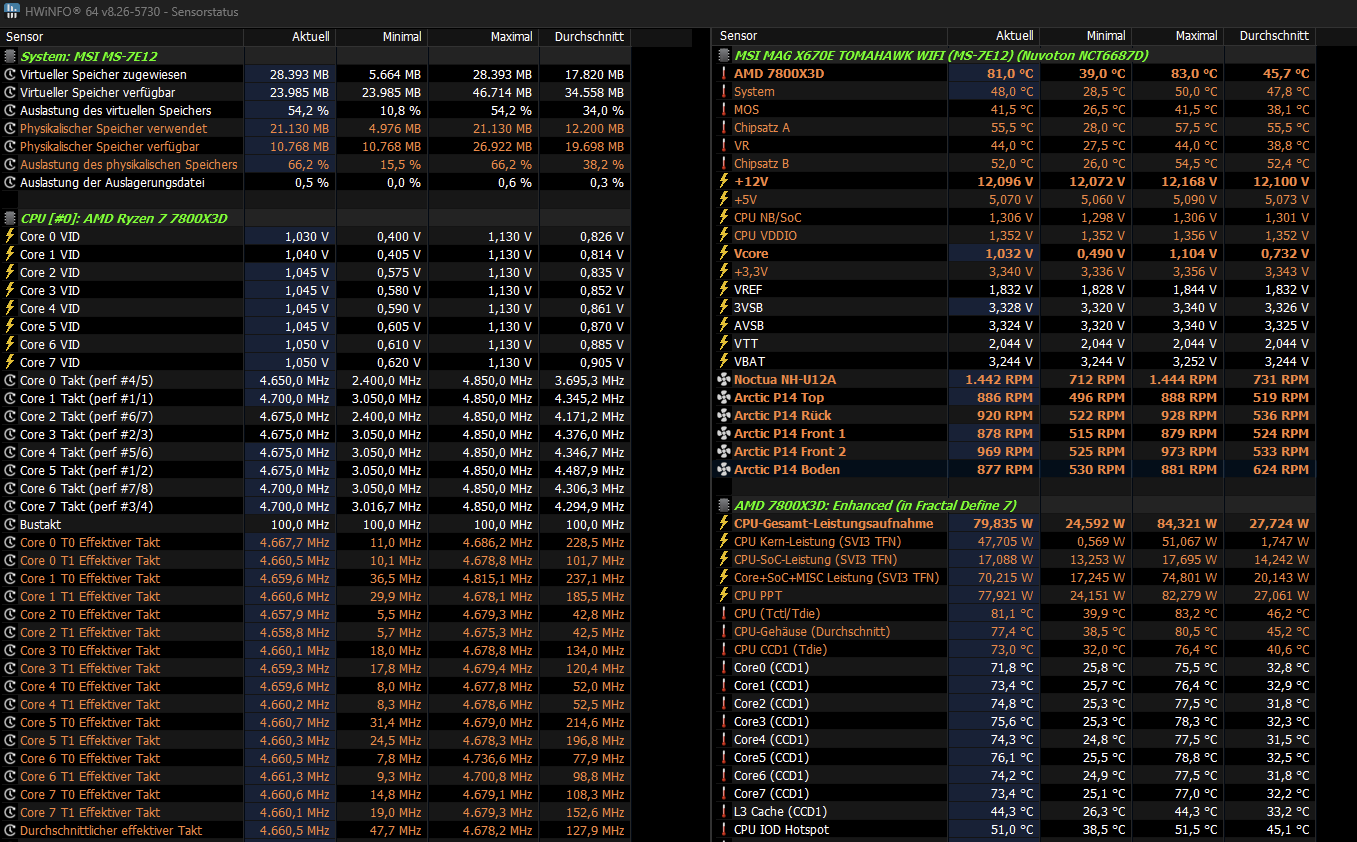Click the clock icon beside Bustakt
The width and height of the screenshot is (1357, 842).
click(x=10, y=525)
